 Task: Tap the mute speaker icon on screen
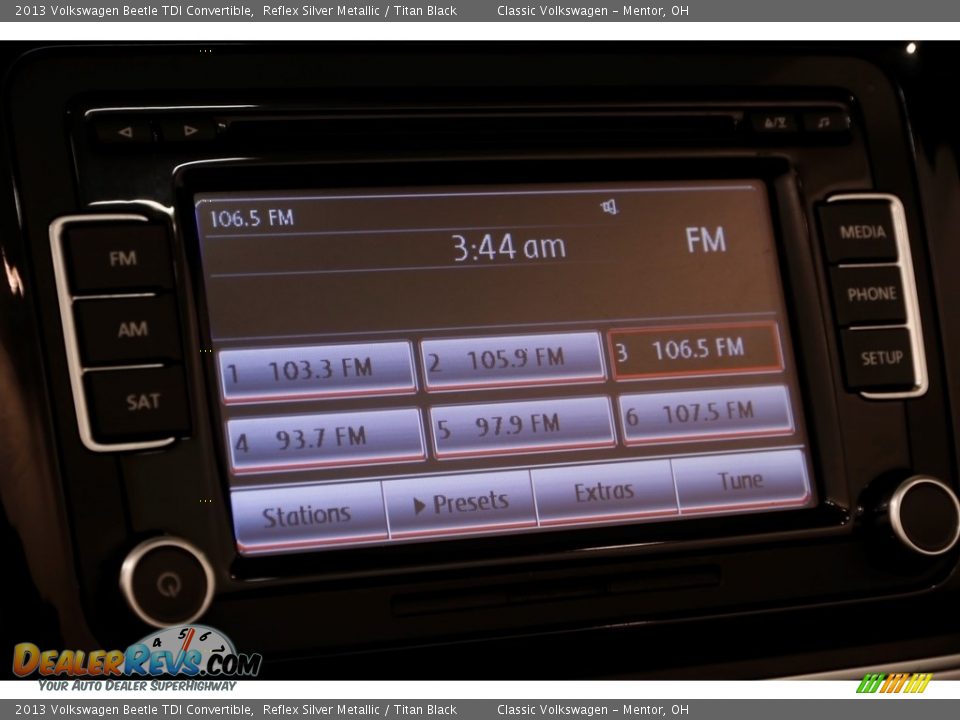609,207
